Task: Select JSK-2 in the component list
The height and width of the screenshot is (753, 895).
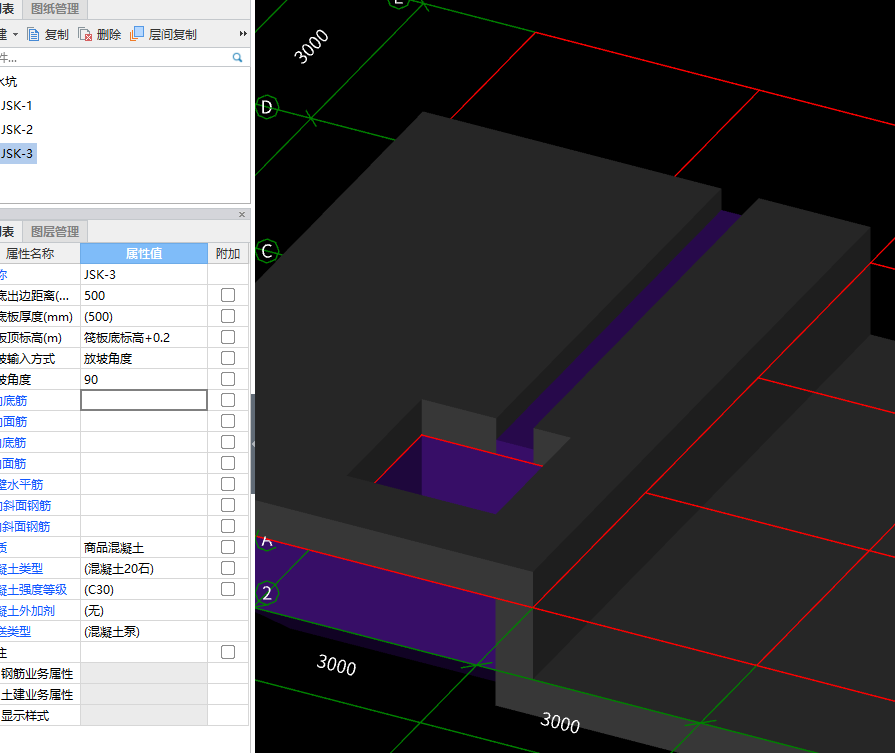Action: [x=17, y=130]
